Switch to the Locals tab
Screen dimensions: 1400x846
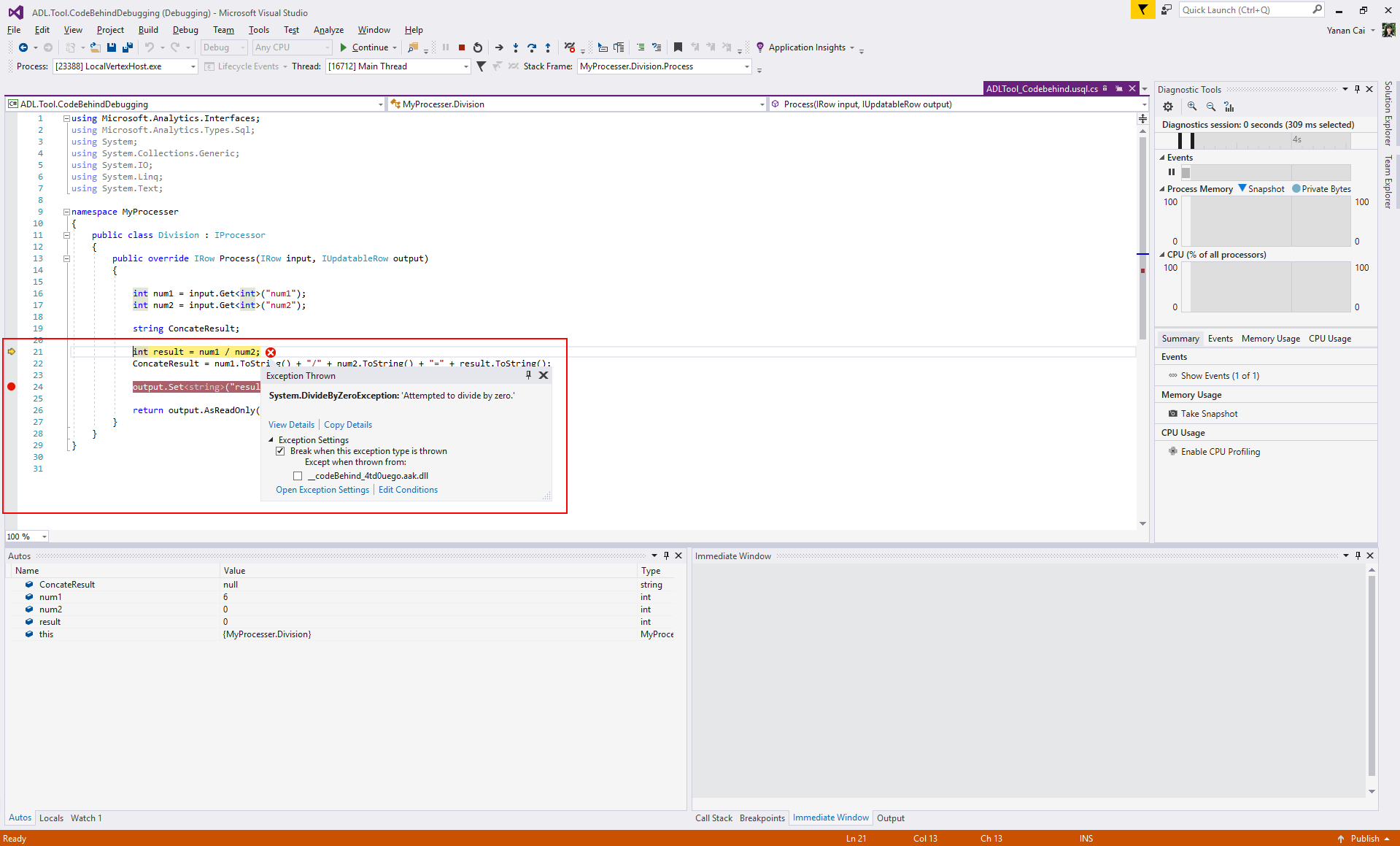51,818
